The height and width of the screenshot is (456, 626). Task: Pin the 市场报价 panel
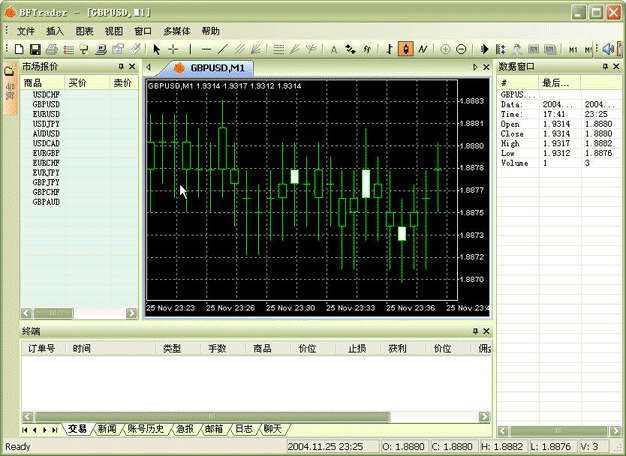(x=121, y=67)
